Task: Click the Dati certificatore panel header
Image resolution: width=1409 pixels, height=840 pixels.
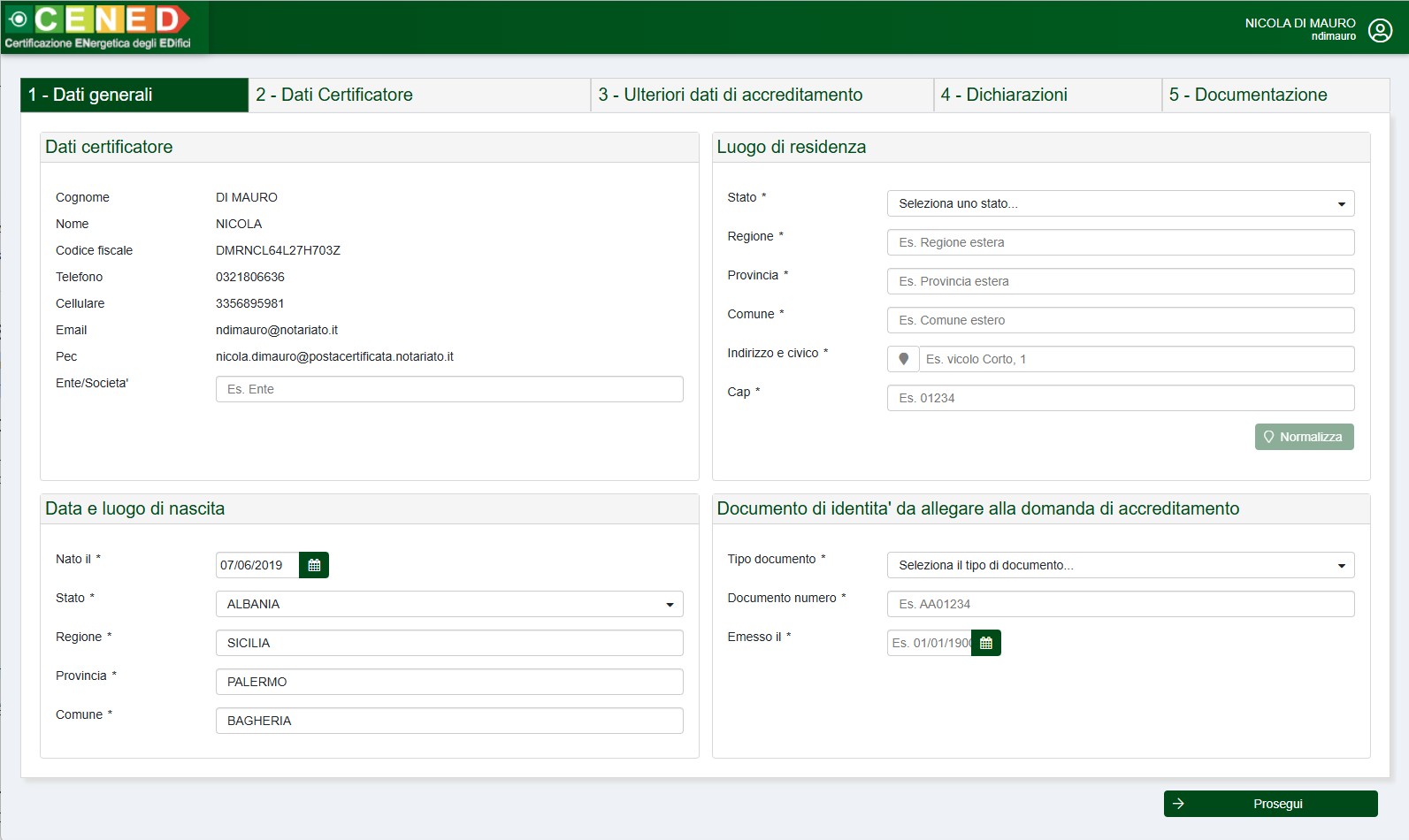Action: (370, 148)
